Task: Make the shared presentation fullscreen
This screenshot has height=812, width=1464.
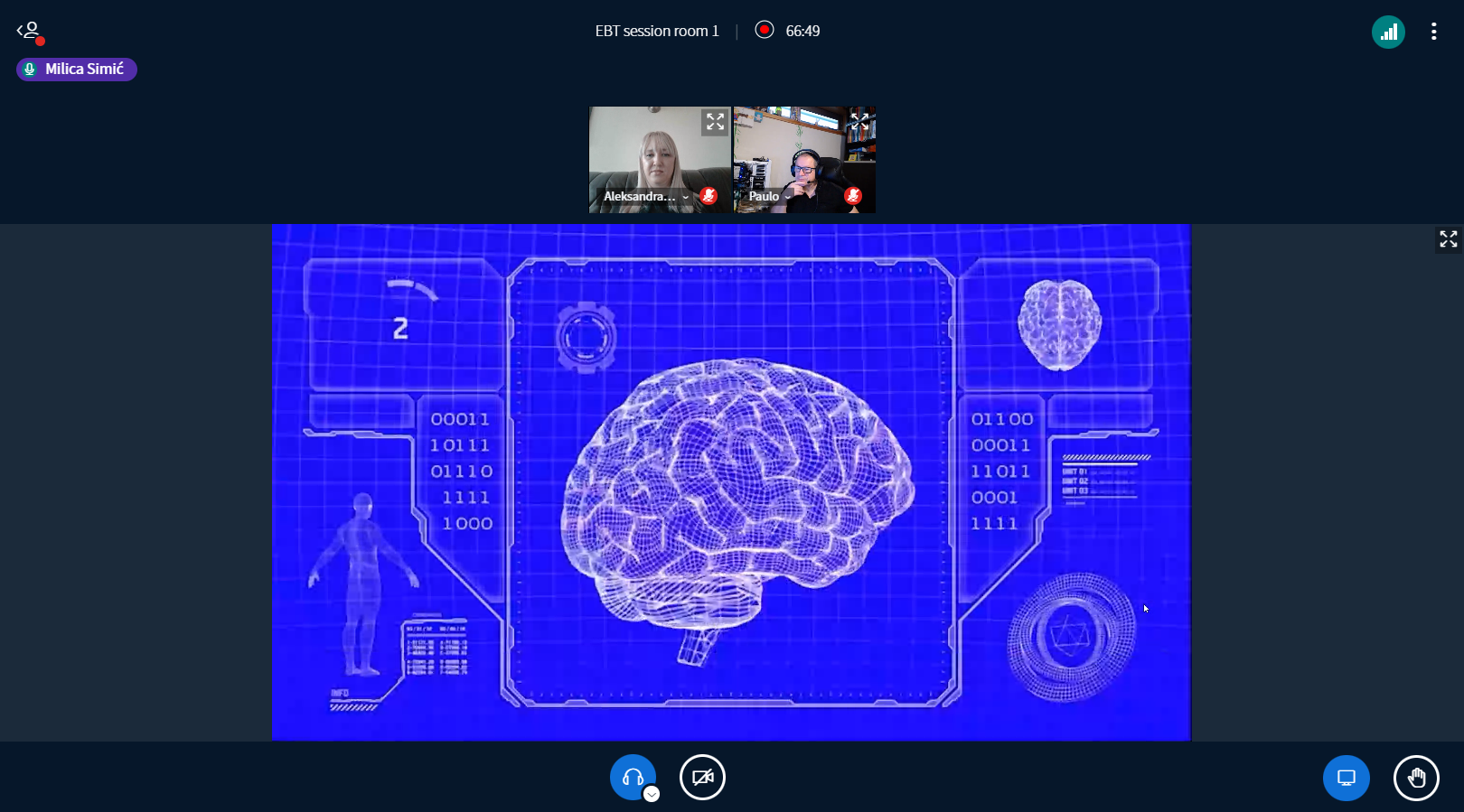Action: click(x=1448, y=239)
